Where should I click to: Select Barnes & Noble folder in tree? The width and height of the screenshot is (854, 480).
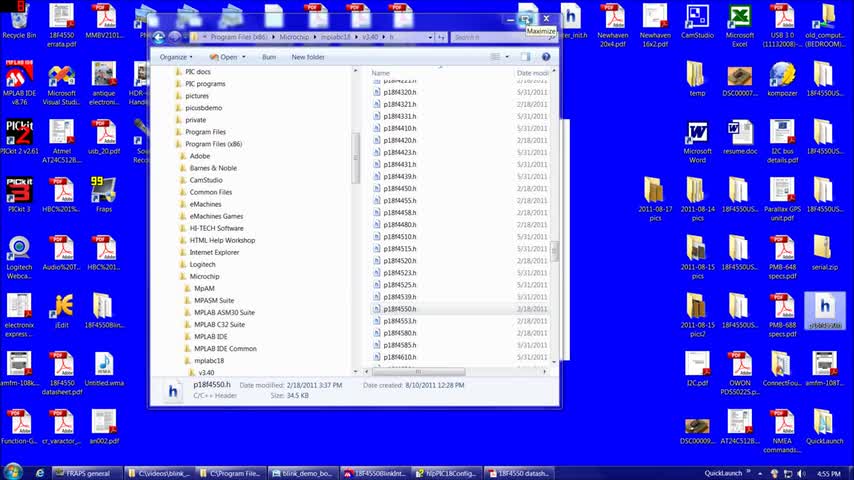(x=213, y=168)
